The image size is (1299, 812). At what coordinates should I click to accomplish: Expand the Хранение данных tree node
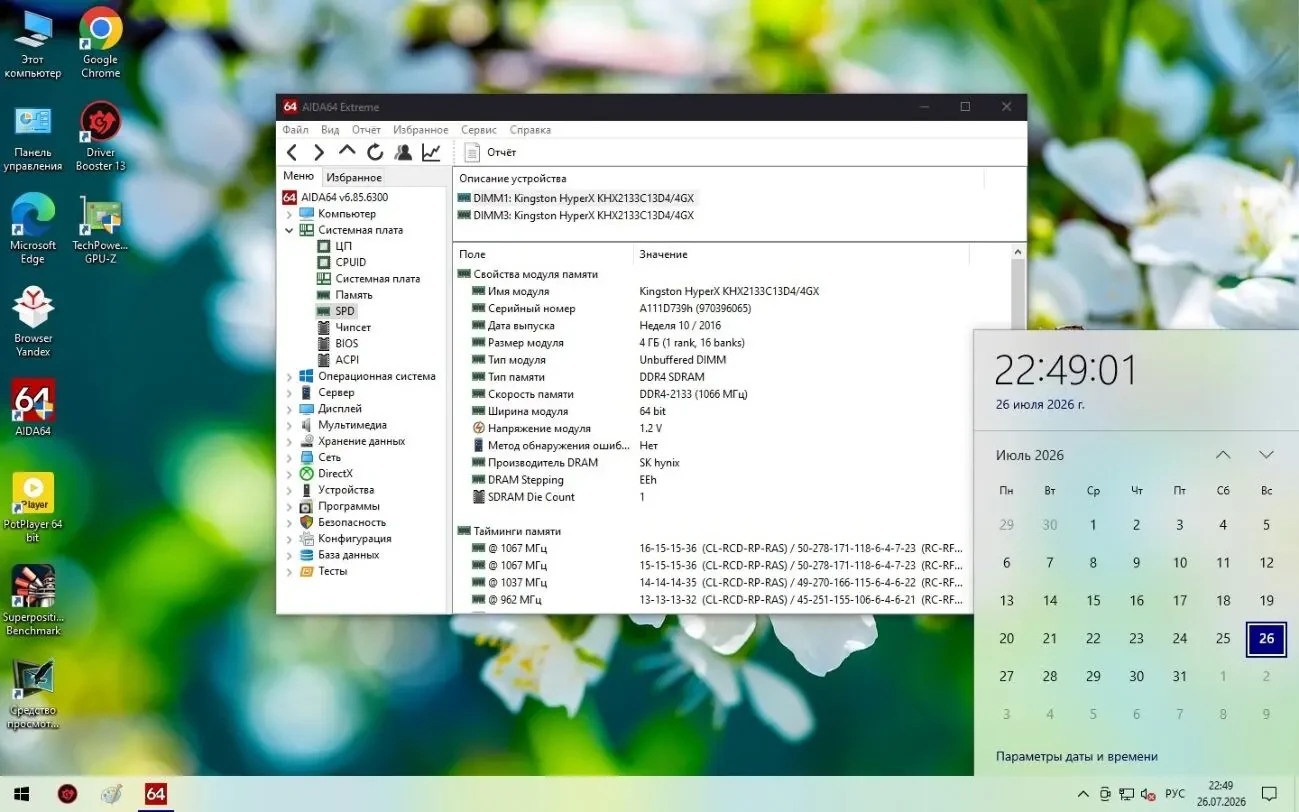click(x=290, y=441)
